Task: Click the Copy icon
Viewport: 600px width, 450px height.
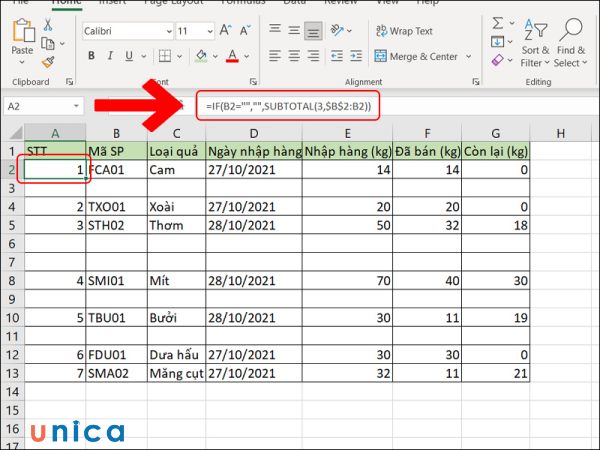Action: click(48, 44)
